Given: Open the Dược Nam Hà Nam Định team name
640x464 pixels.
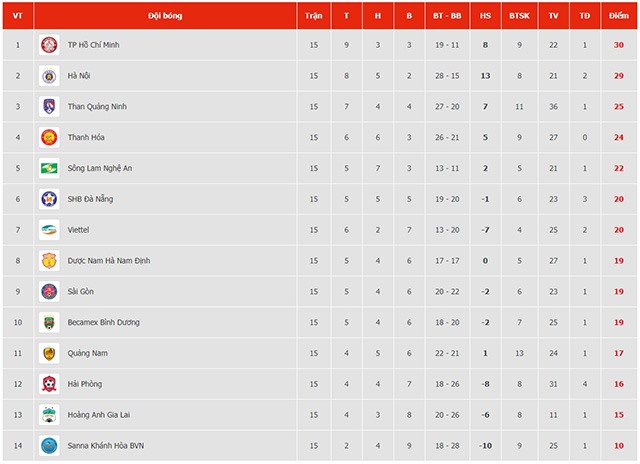Looking at the screenshot, I should [109, 261].
